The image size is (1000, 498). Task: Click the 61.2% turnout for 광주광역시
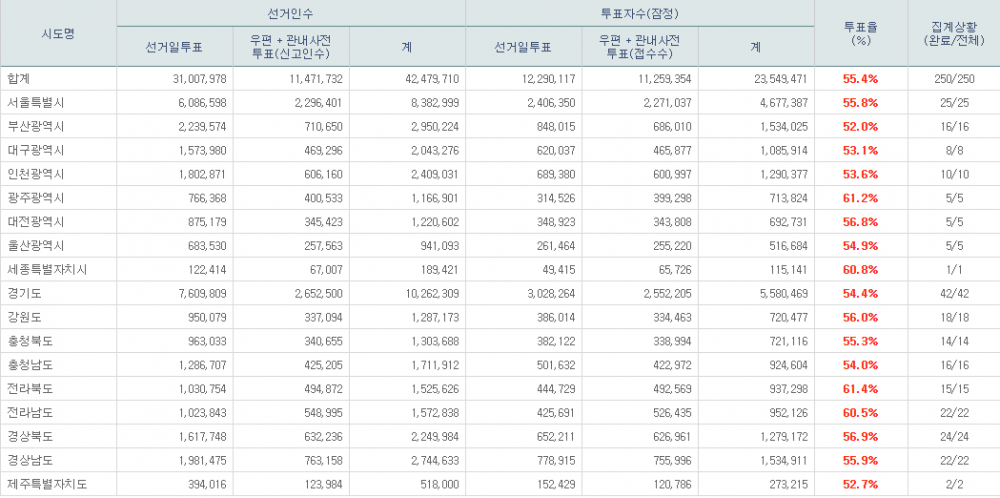(x=862, y=198)
